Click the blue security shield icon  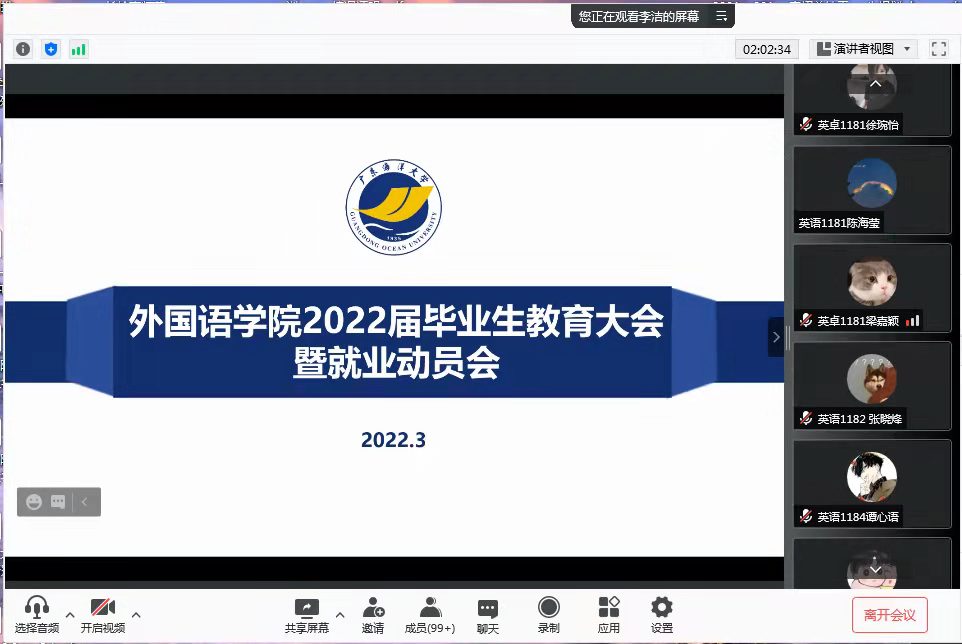(51, 48)
